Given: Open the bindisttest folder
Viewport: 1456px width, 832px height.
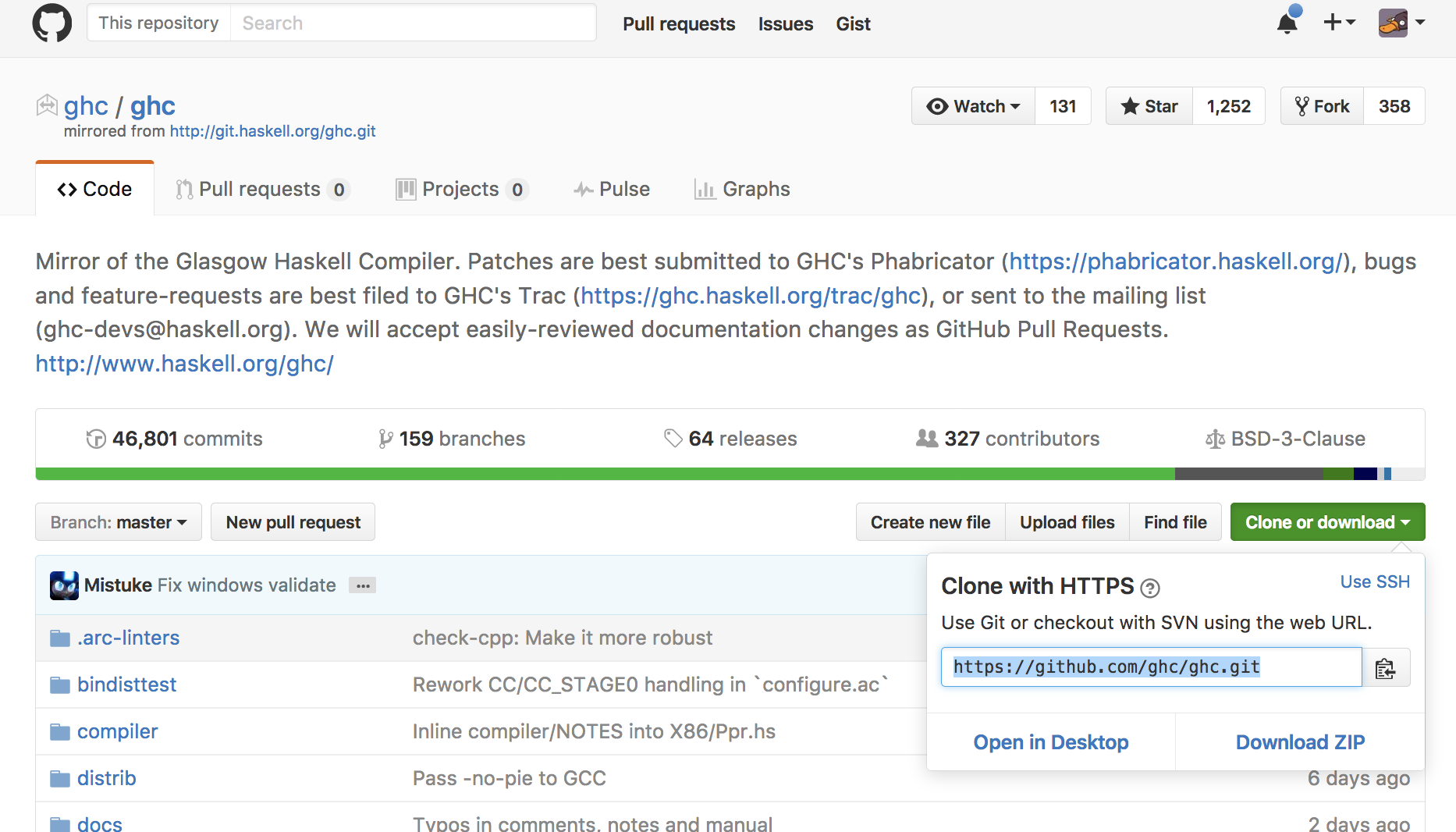Looking at the screenshot, I should (x=127, y=685).
